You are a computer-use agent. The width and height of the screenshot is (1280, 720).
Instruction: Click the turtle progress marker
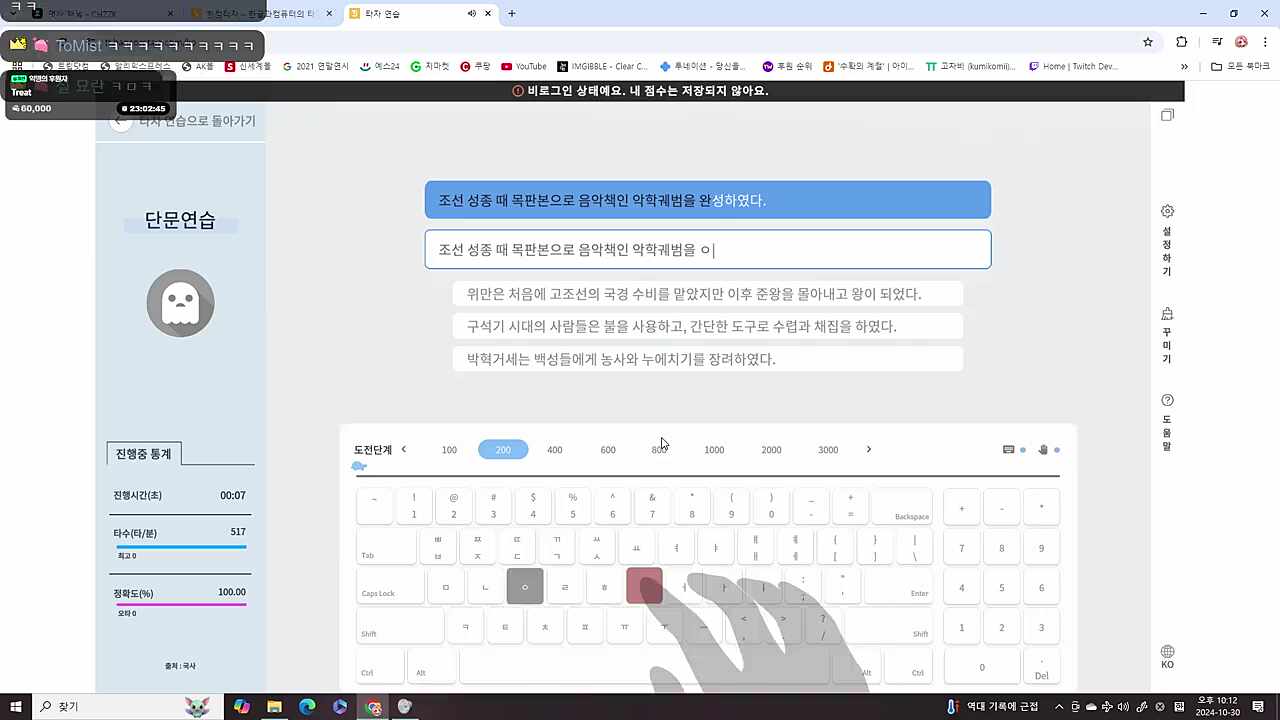[359, 466]
